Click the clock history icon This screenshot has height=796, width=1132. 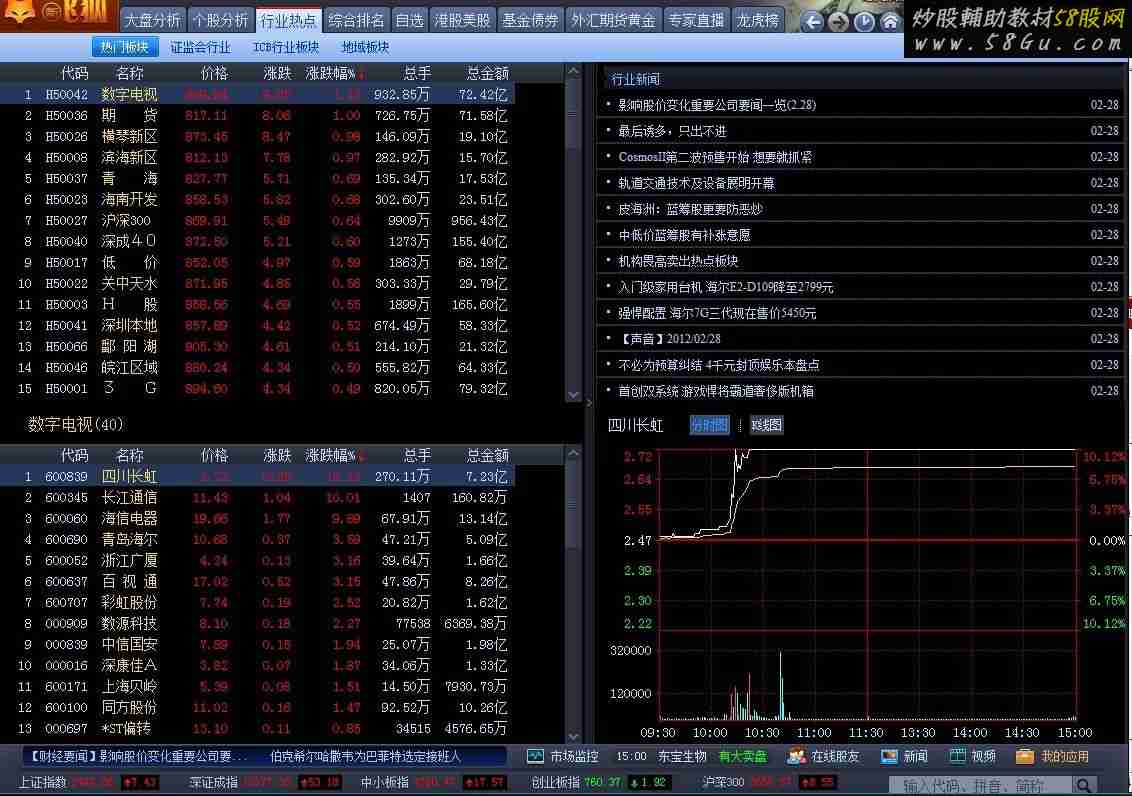pyautogui.click(x=863, y=21)
